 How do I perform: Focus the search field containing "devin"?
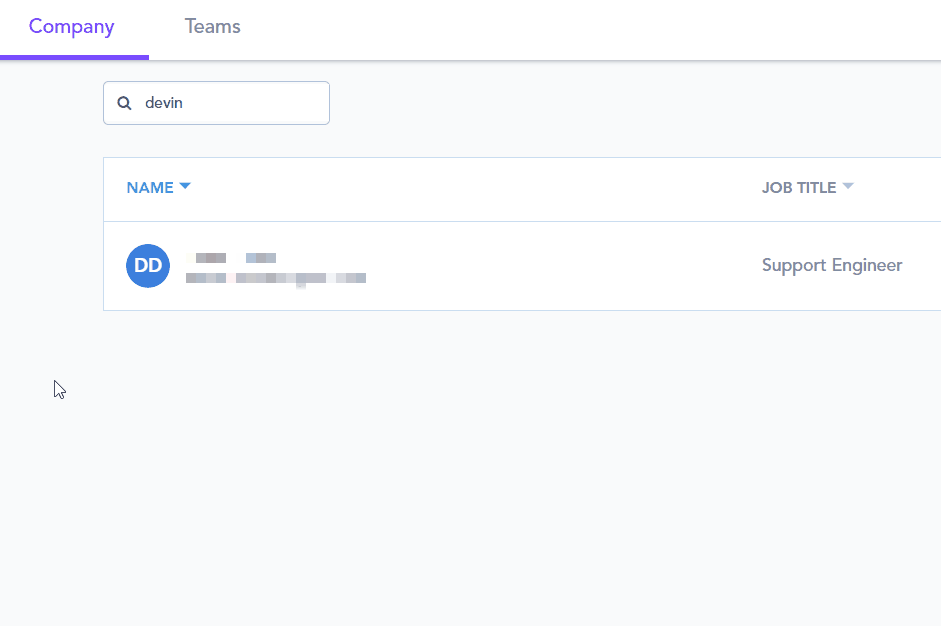tap(230, 103)
